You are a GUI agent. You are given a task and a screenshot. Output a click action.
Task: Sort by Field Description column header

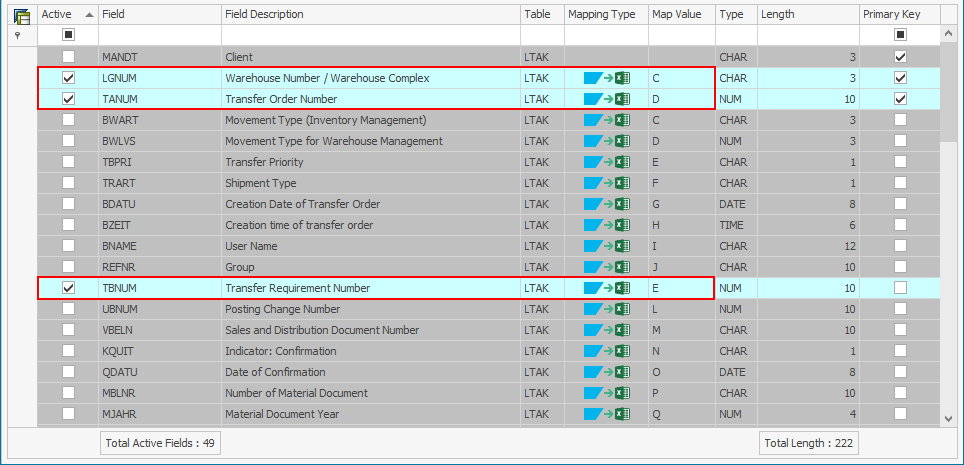(370, 15)
